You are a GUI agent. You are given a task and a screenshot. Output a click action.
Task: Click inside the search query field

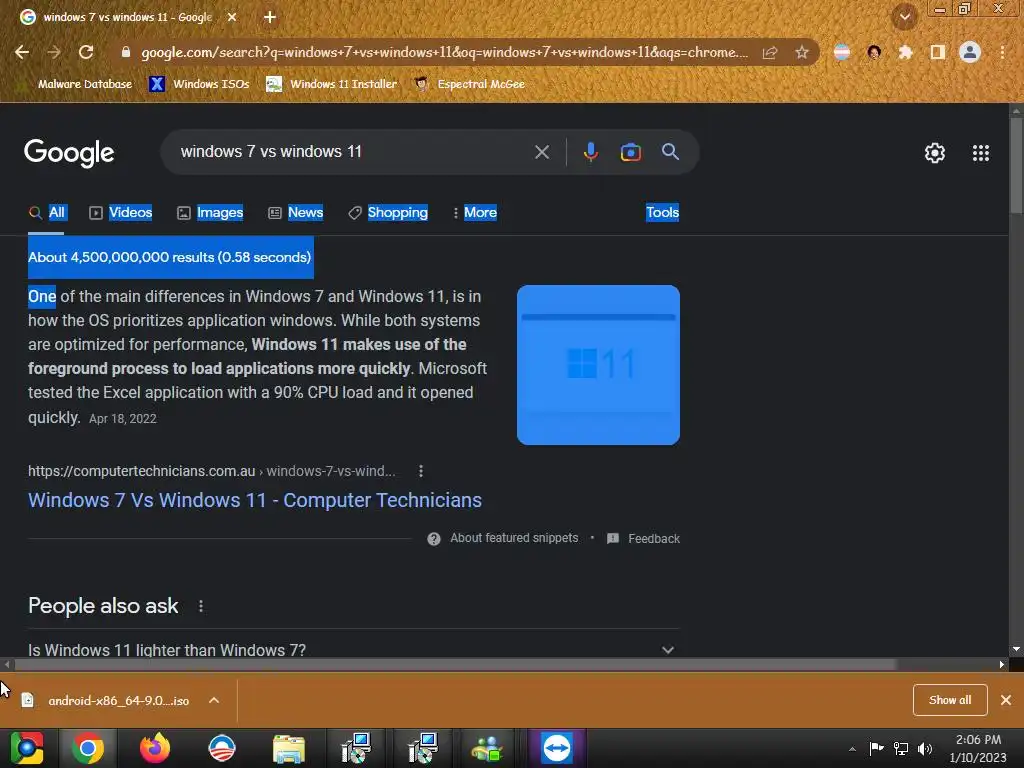point(353,152)
